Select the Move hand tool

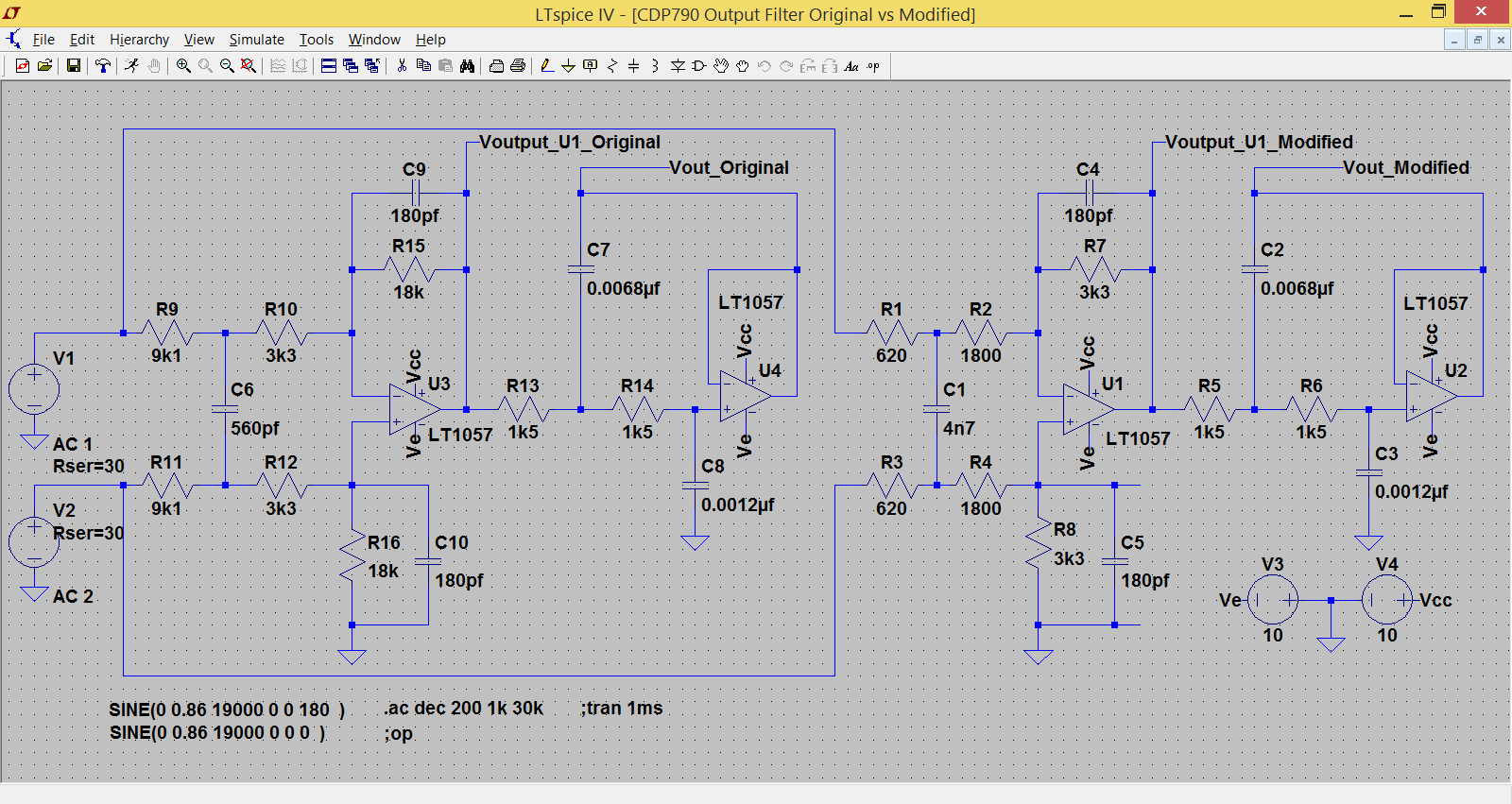pos(721,66)
